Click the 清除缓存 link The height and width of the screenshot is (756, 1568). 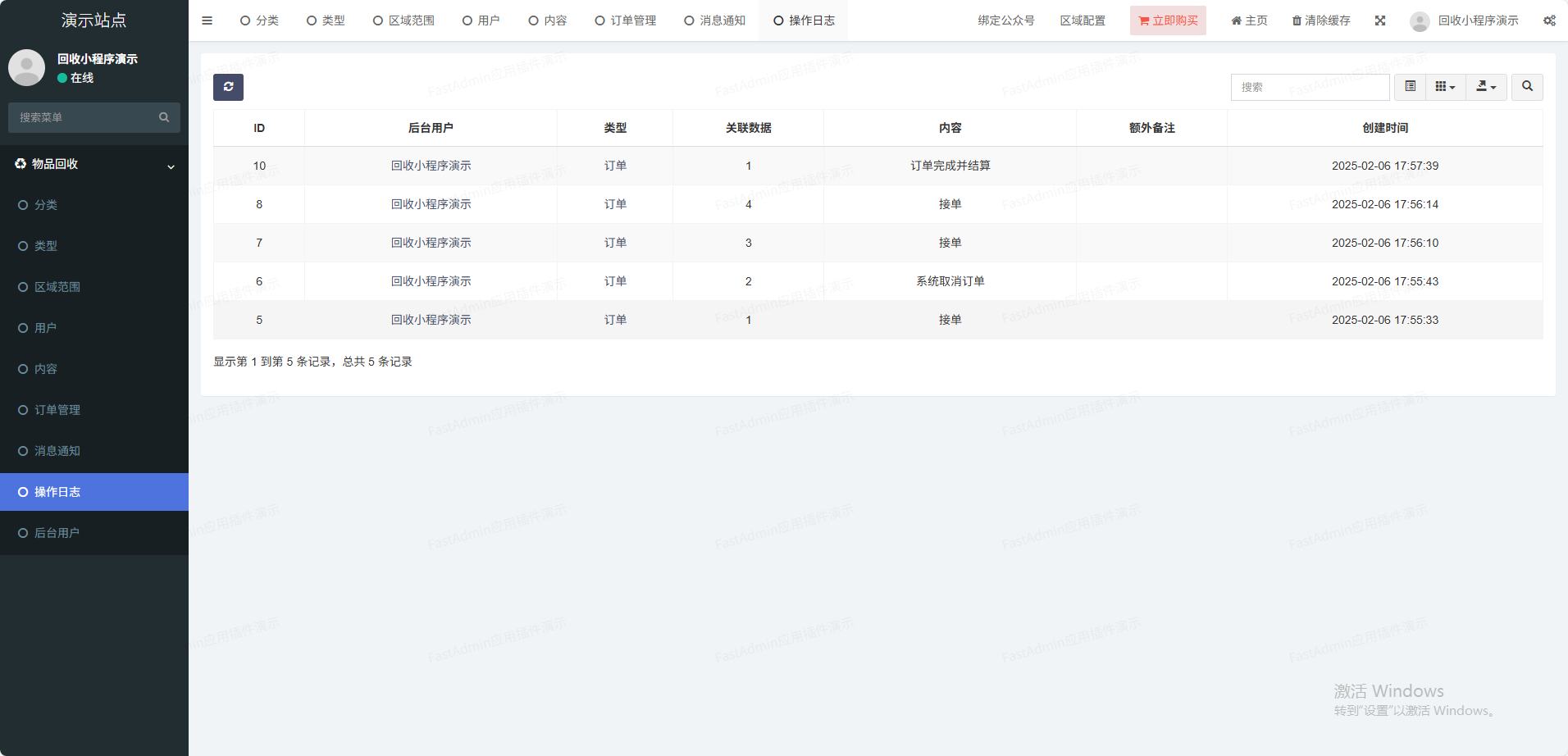coord(1321,20)
